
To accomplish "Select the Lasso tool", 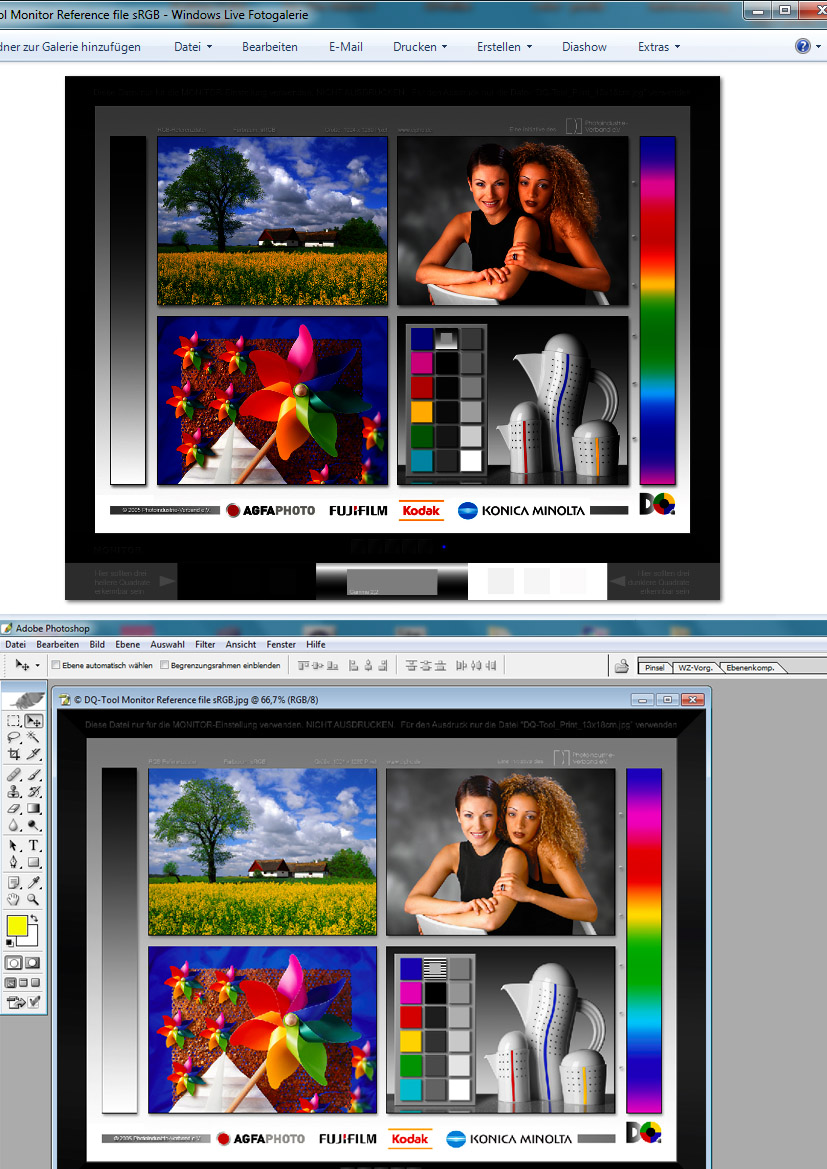I will click(13, 737).
